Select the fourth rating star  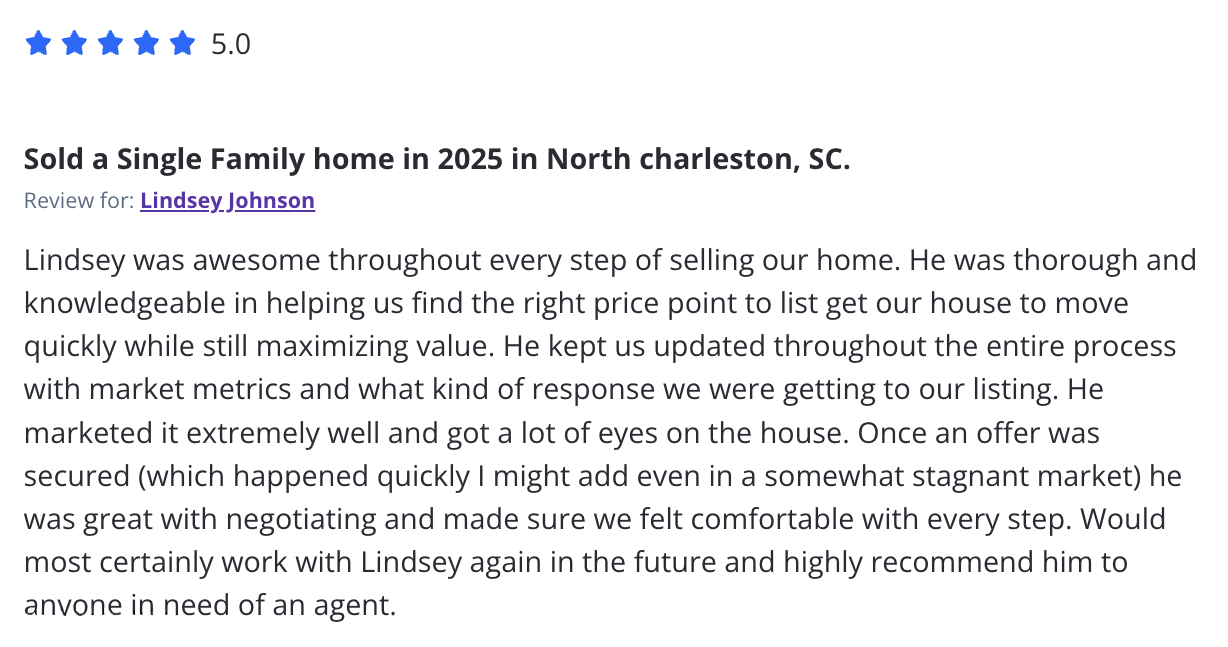[x=145, y=44]
